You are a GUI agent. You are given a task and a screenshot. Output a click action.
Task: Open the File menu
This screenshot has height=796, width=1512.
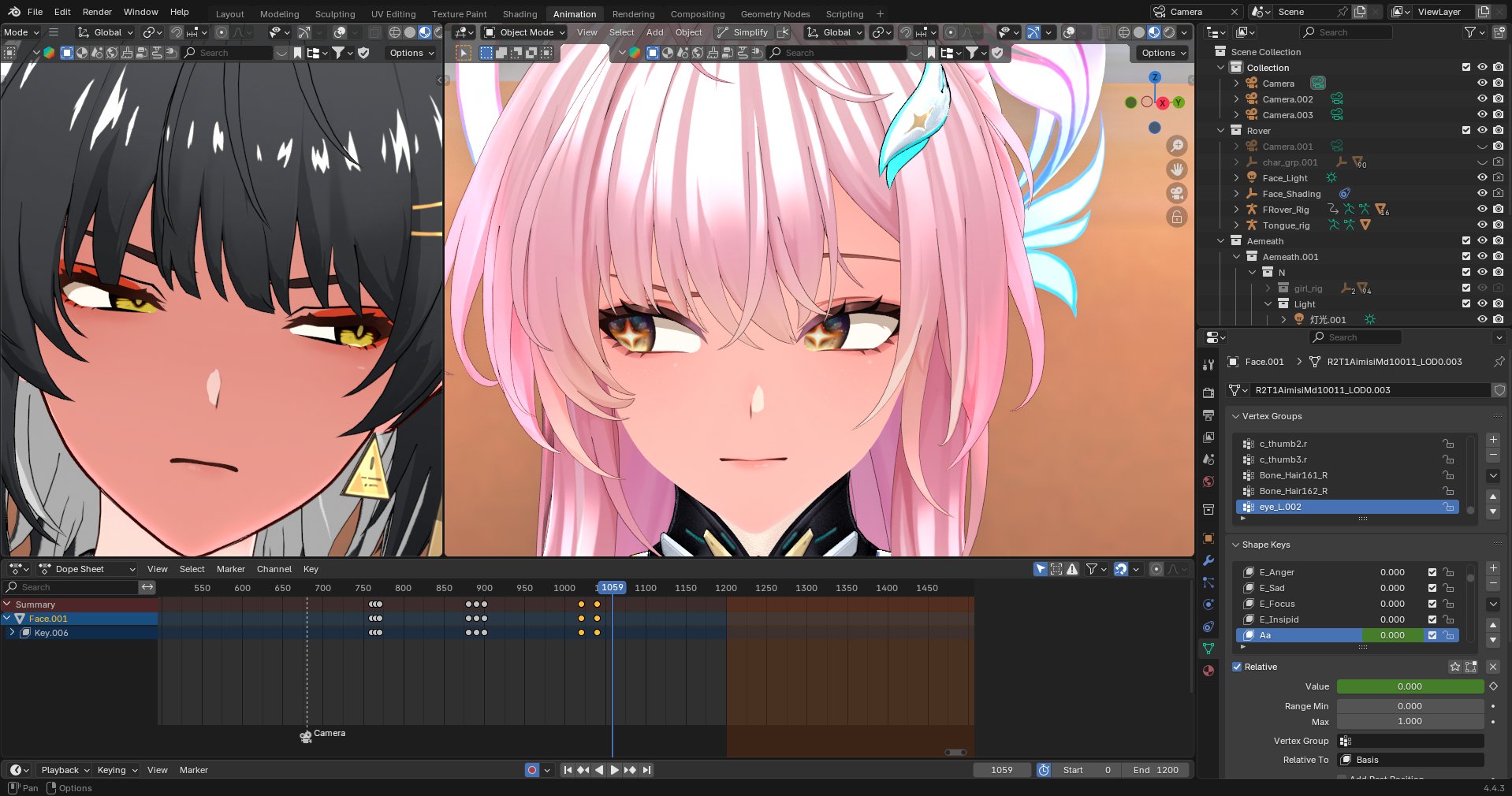tap(35, 12)
